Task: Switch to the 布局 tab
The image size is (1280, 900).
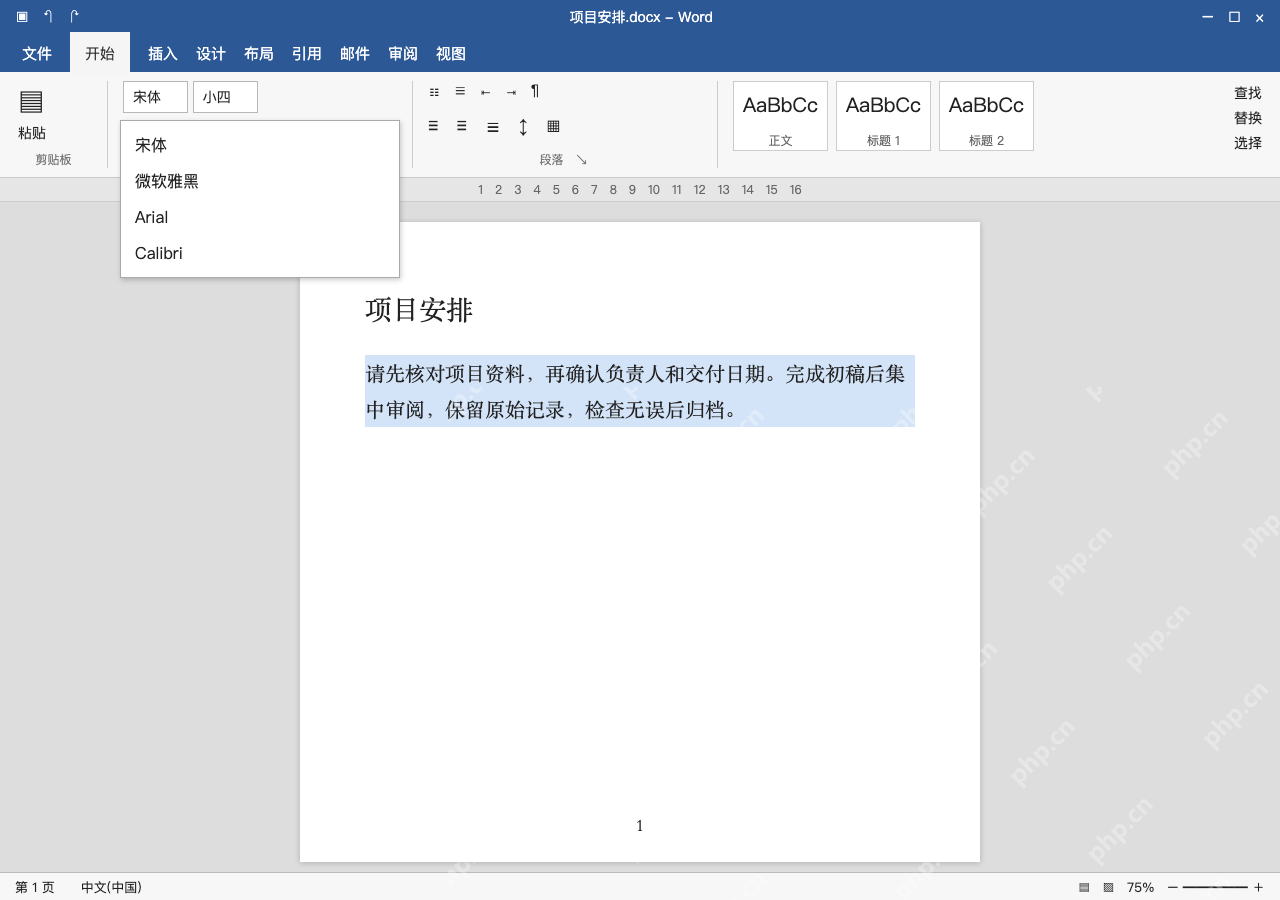Action: [259, 54]
